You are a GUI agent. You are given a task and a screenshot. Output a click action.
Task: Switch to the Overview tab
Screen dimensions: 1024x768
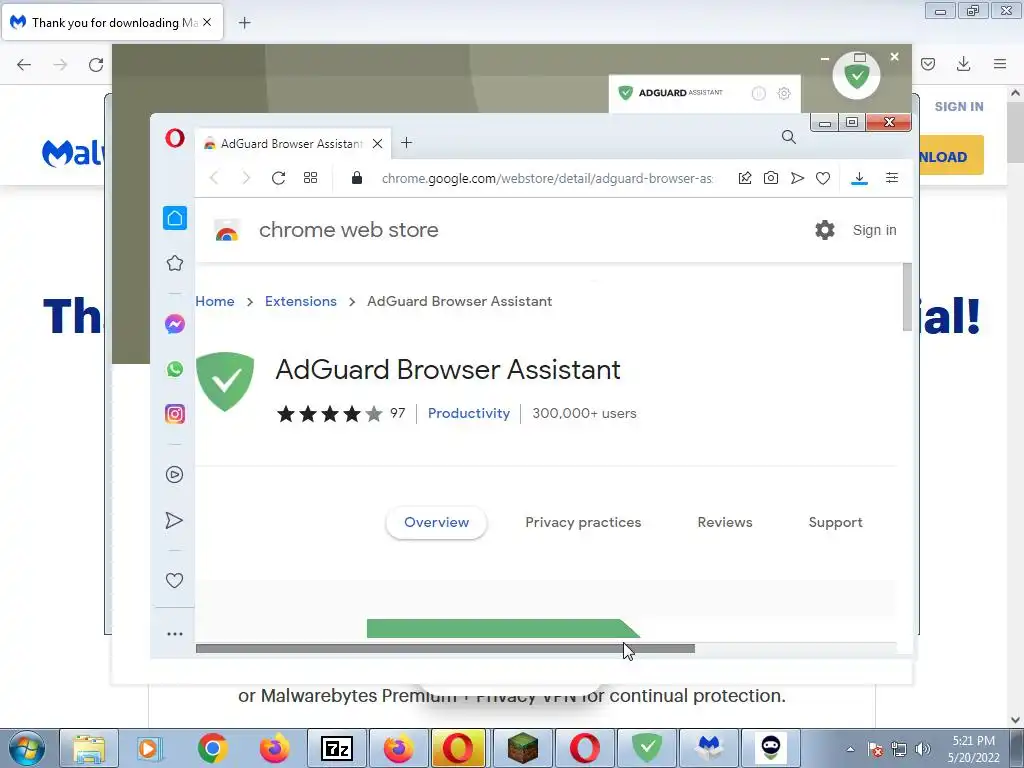pyautogui.click(x=436, y=522)
